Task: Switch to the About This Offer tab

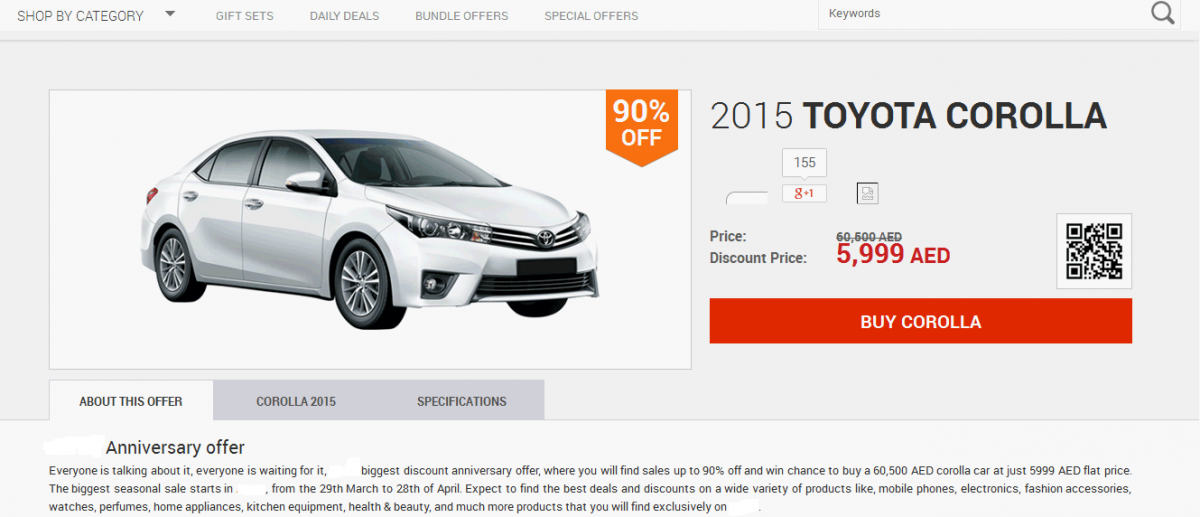Action: [x=131, y=401]
